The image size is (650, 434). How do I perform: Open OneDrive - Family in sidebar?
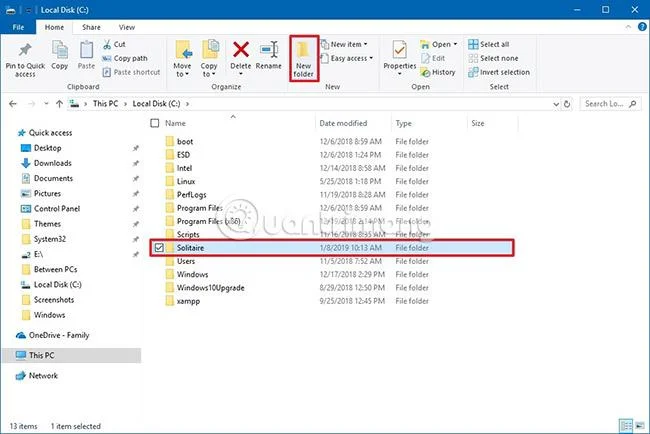[x=53, y=335]
